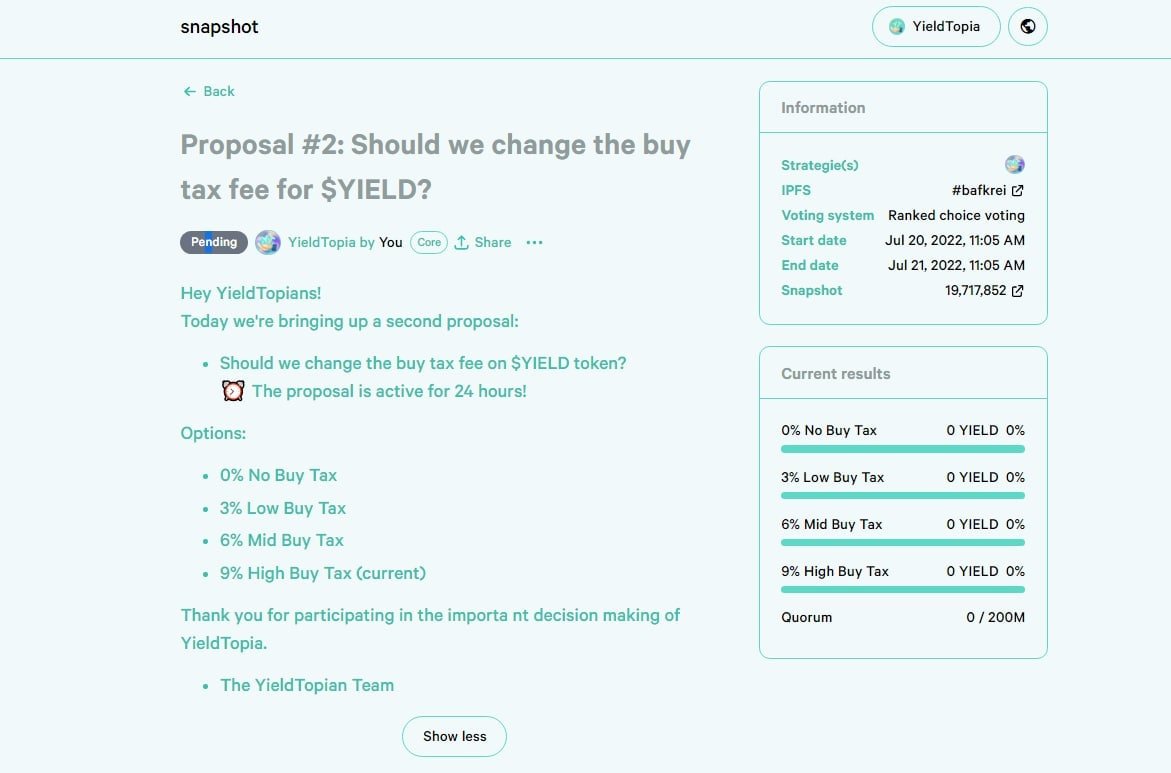Click the YieldTopia icon in header button
The height and width of the screenshot is (773, 1171).
(x=897, y=27)
